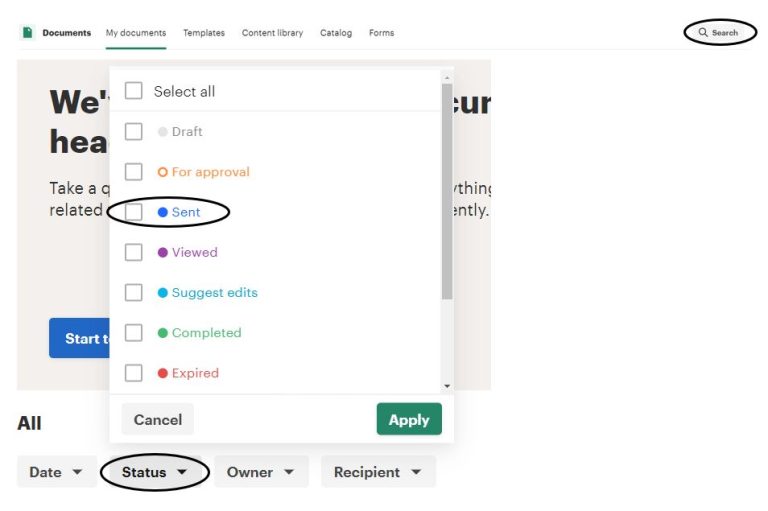768x511 pixels.
Task: Toggle the Suggest edits checkbox
Action: [134, 292]
